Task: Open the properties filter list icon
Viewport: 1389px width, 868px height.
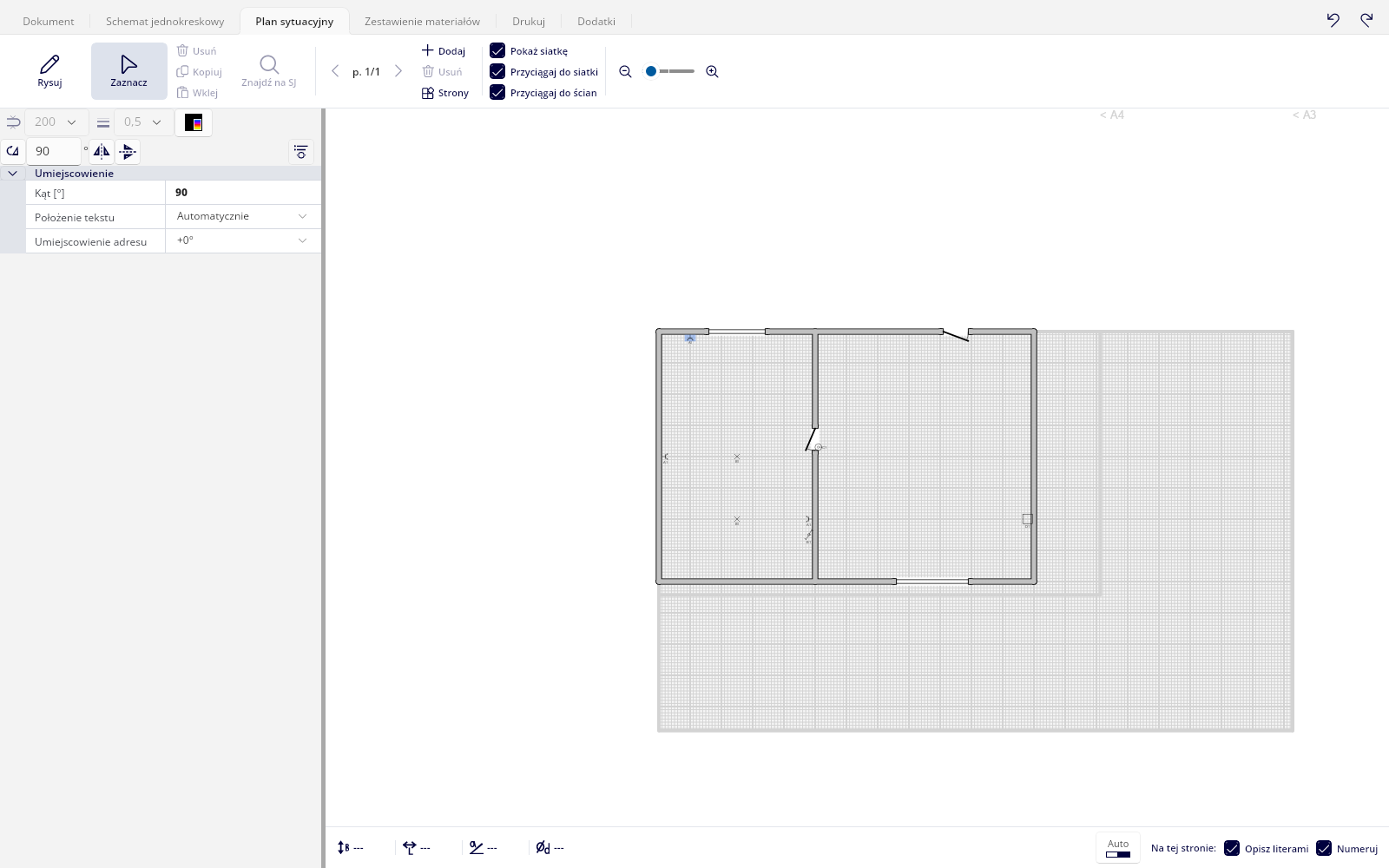Action: 301,152
